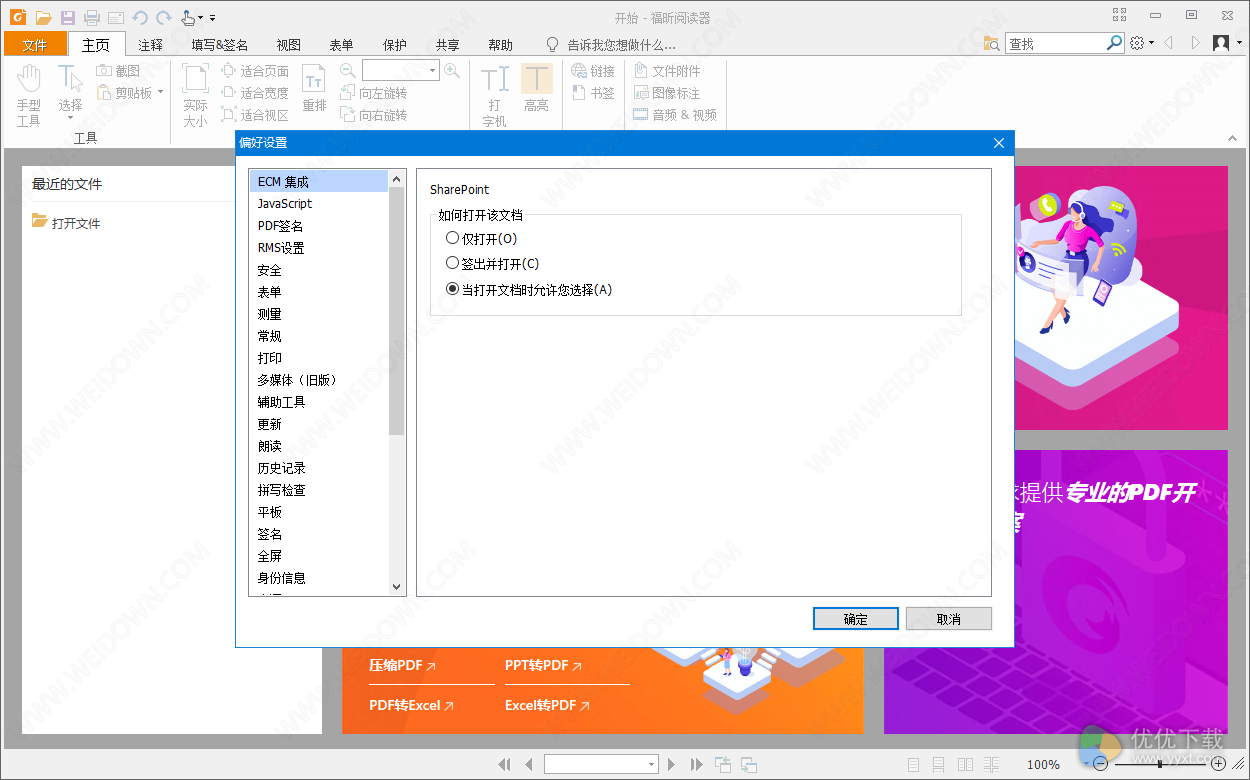
Task: Open the 文件 file menu tab
Action: [x=35, y=44]
